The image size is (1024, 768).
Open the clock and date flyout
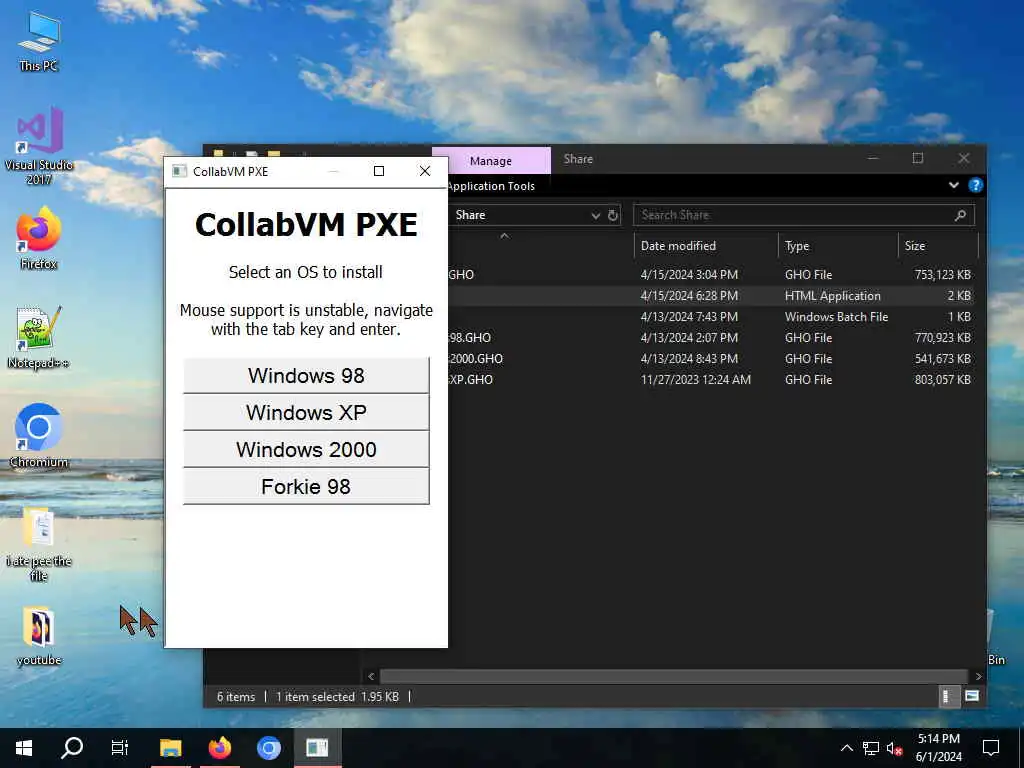pyautogui.click(x=938, y=748)
